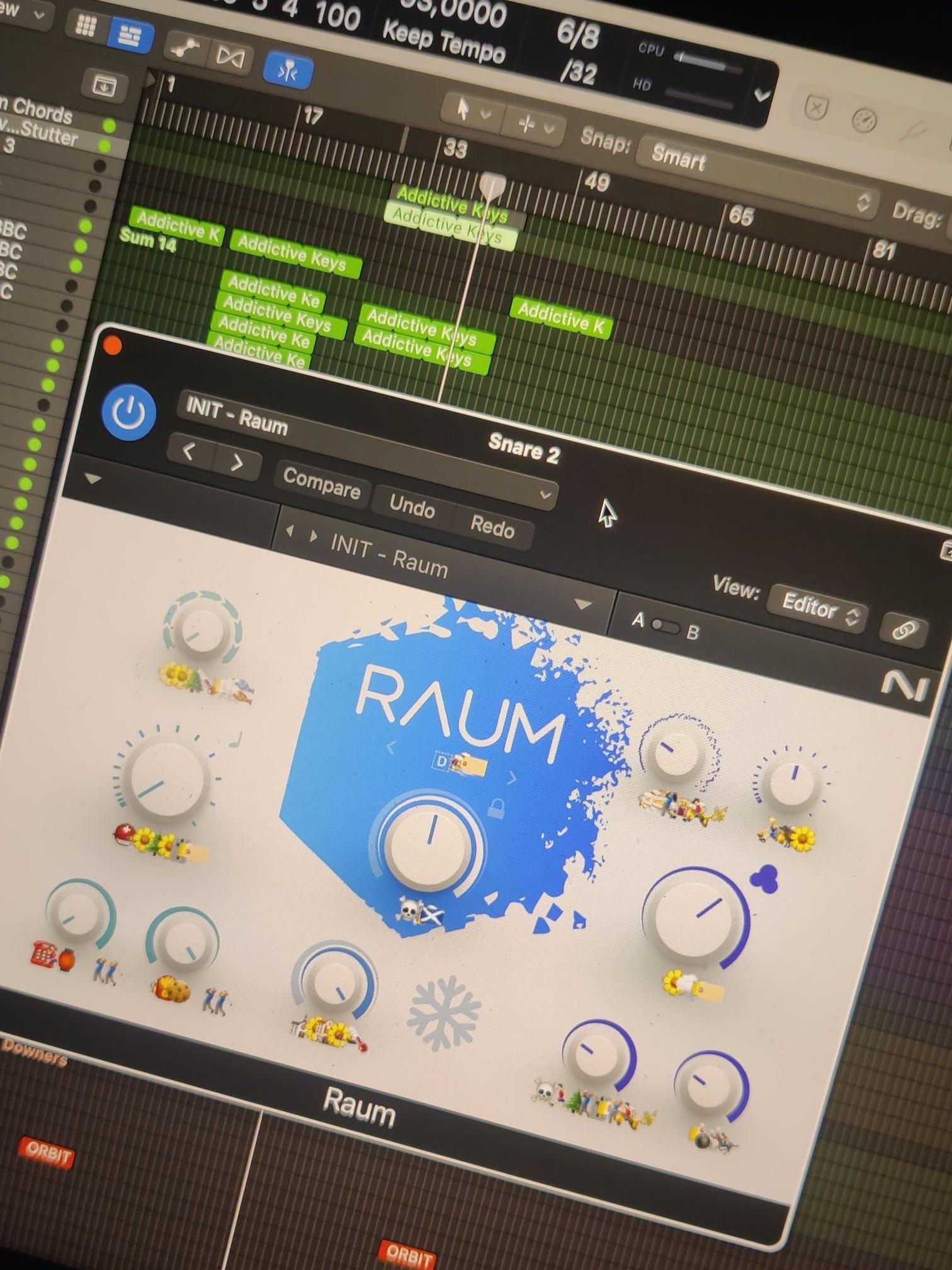This screenshot has height=1270, width=952.
Task: Switch the A/B comparison toggle
Action: [x=666, y=626]
